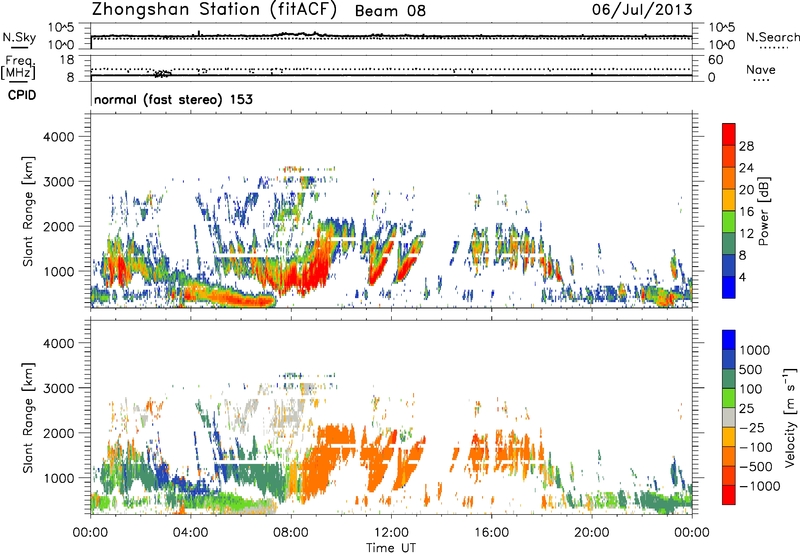Click the '60' Nave axis tick
Viewport: 800px width, 554px height.
[715, 60]
